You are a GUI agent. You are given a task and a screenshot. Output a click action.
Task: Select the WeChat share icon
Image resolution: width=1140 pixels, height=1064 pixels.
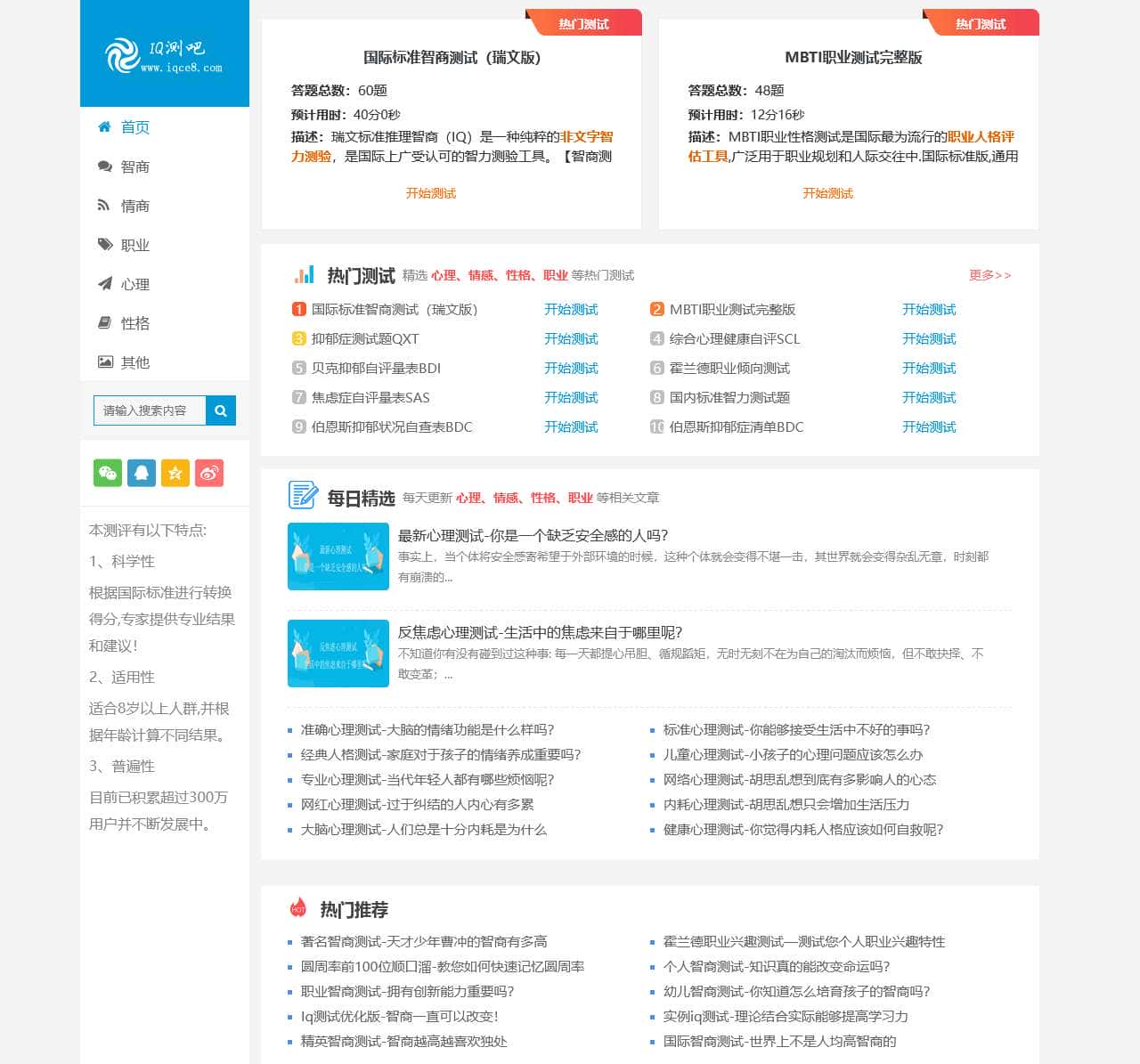(108, 473)
